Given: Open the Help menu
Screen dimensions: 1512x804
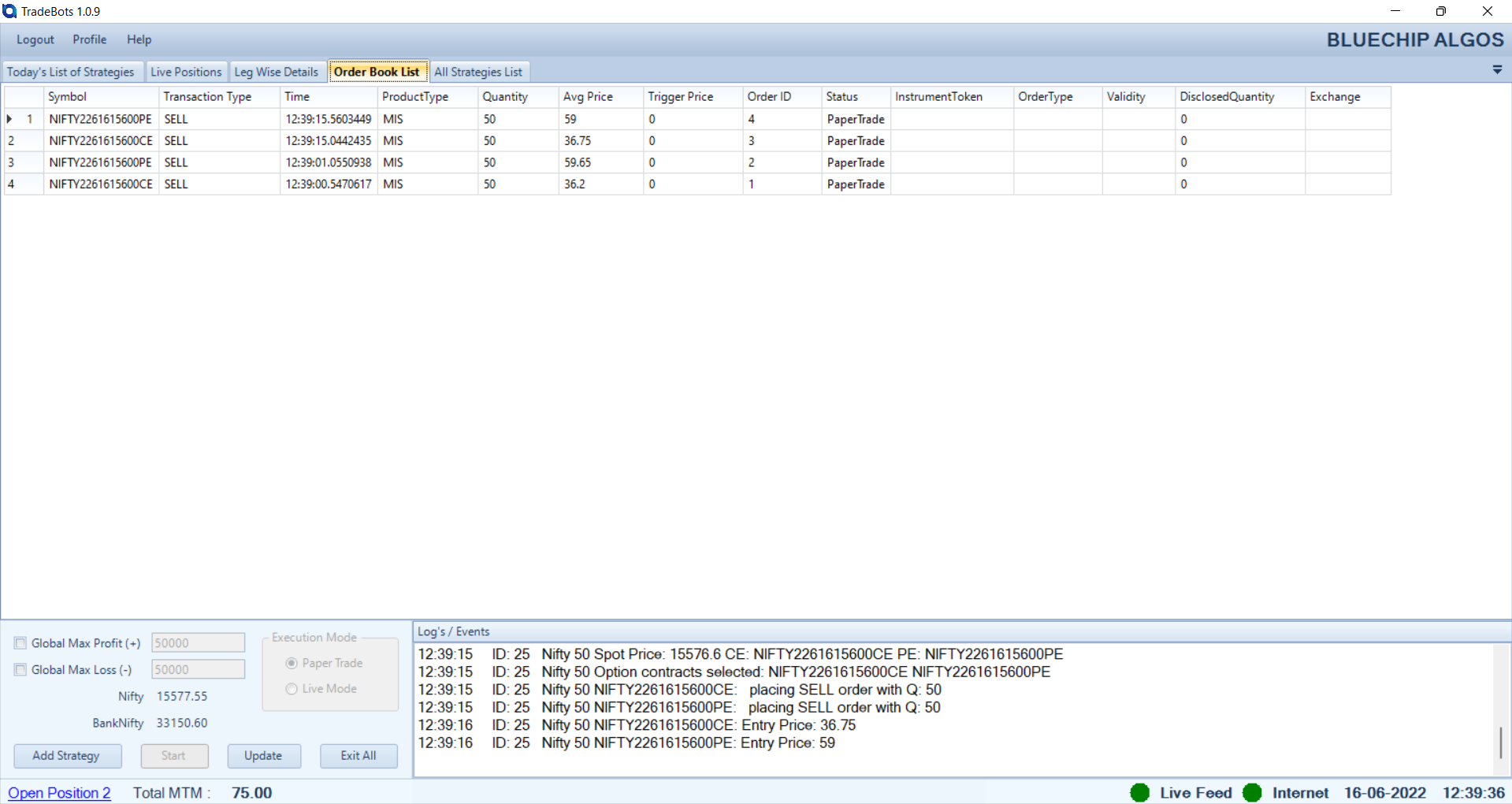Looking at the screenshot, I should click(139, 39).
